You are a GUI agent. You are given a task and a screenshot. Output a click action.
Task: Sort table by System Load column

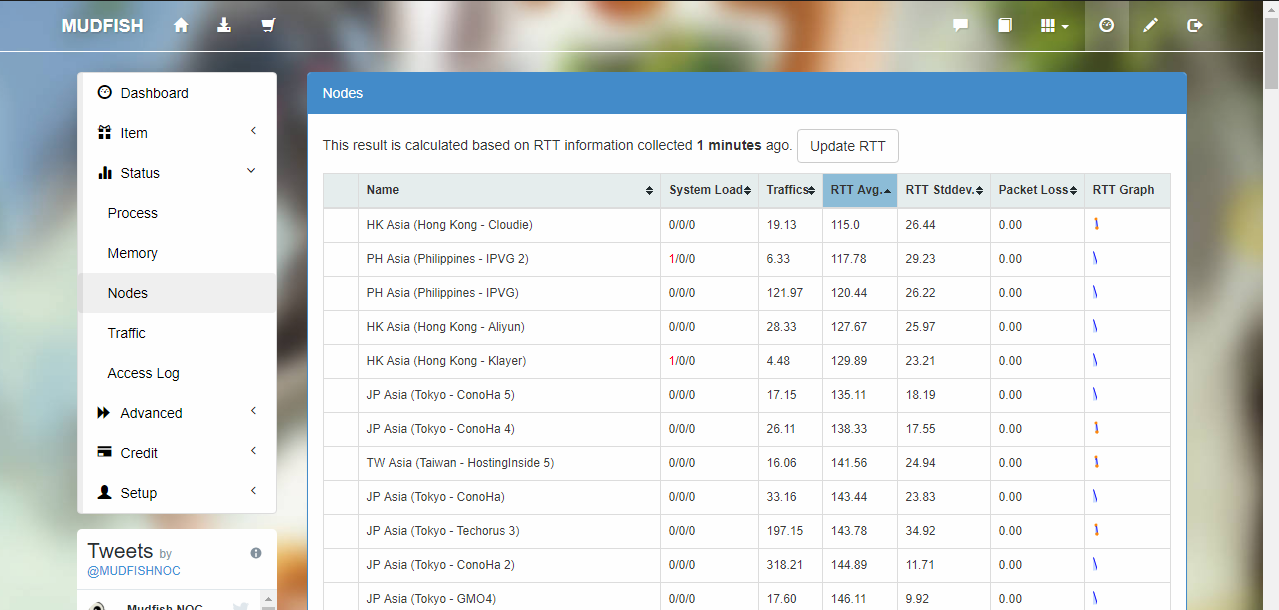709,190
